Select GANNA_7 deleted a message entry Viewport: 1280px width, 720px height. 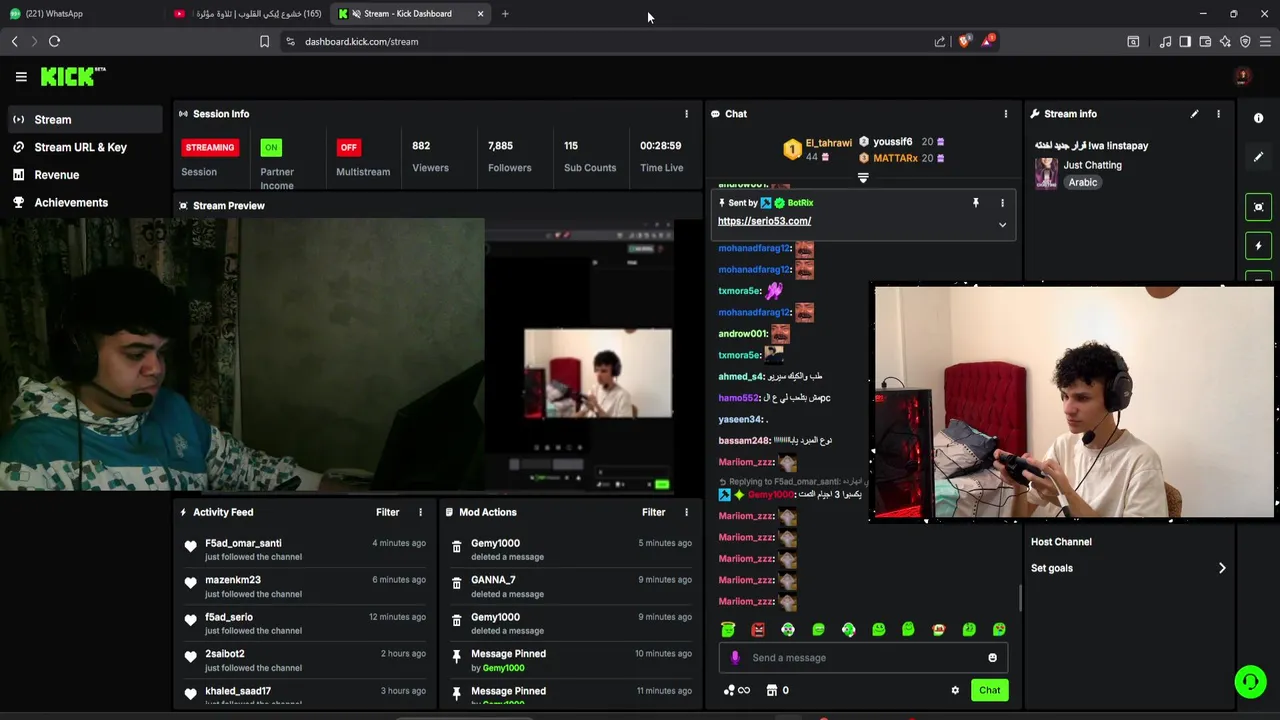[x=571, y=586]
